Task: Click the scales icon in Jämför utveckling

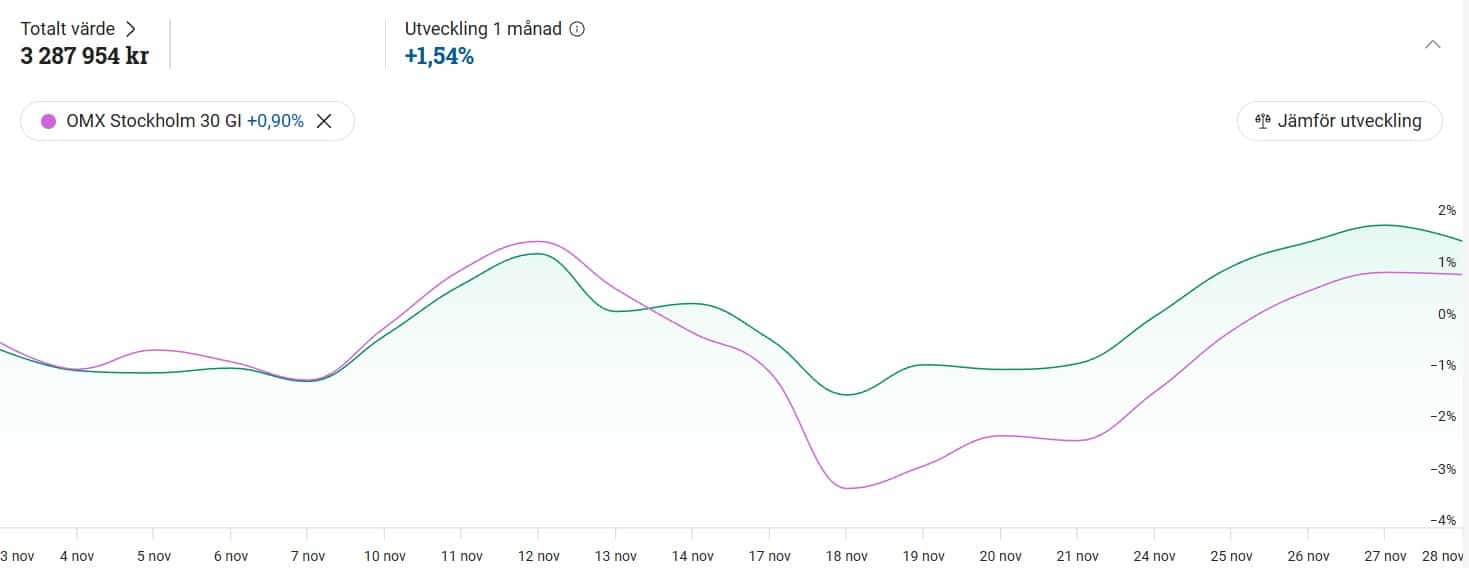Action: [x=1262, y=121]
